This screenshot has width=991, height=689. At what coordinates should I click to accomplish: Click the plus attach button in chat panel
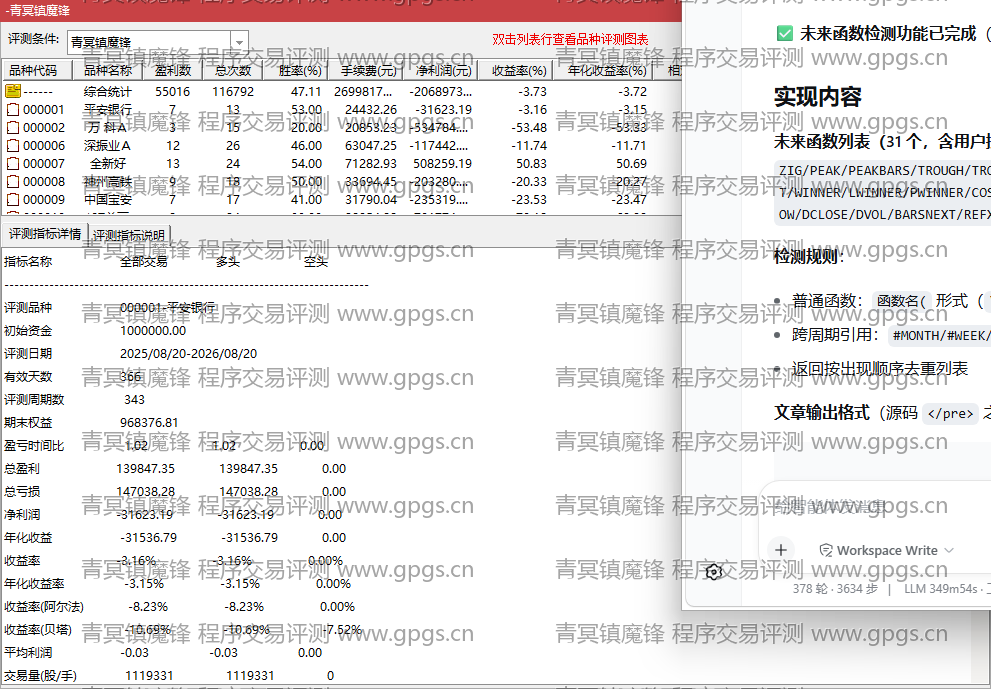coord(781,550)
